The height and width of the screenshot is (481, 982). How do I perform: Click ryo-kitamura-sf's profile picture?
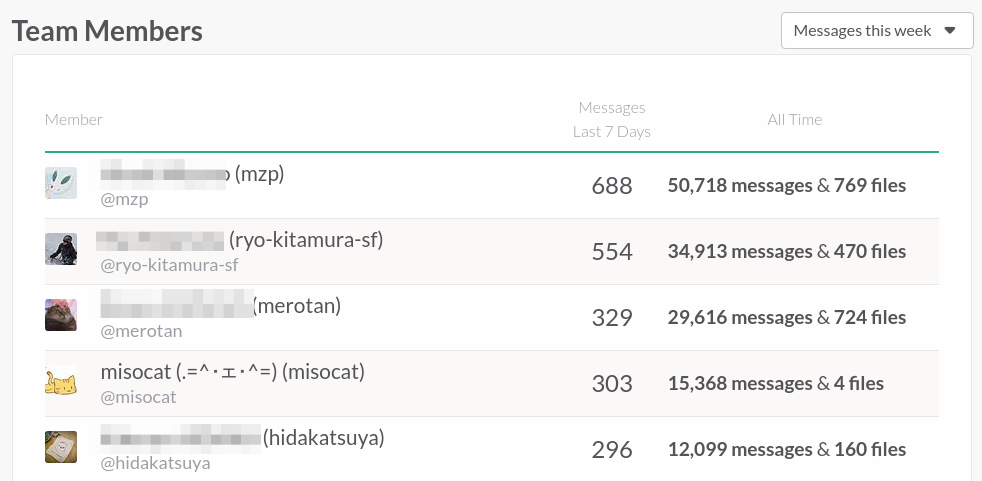point(61,249)
